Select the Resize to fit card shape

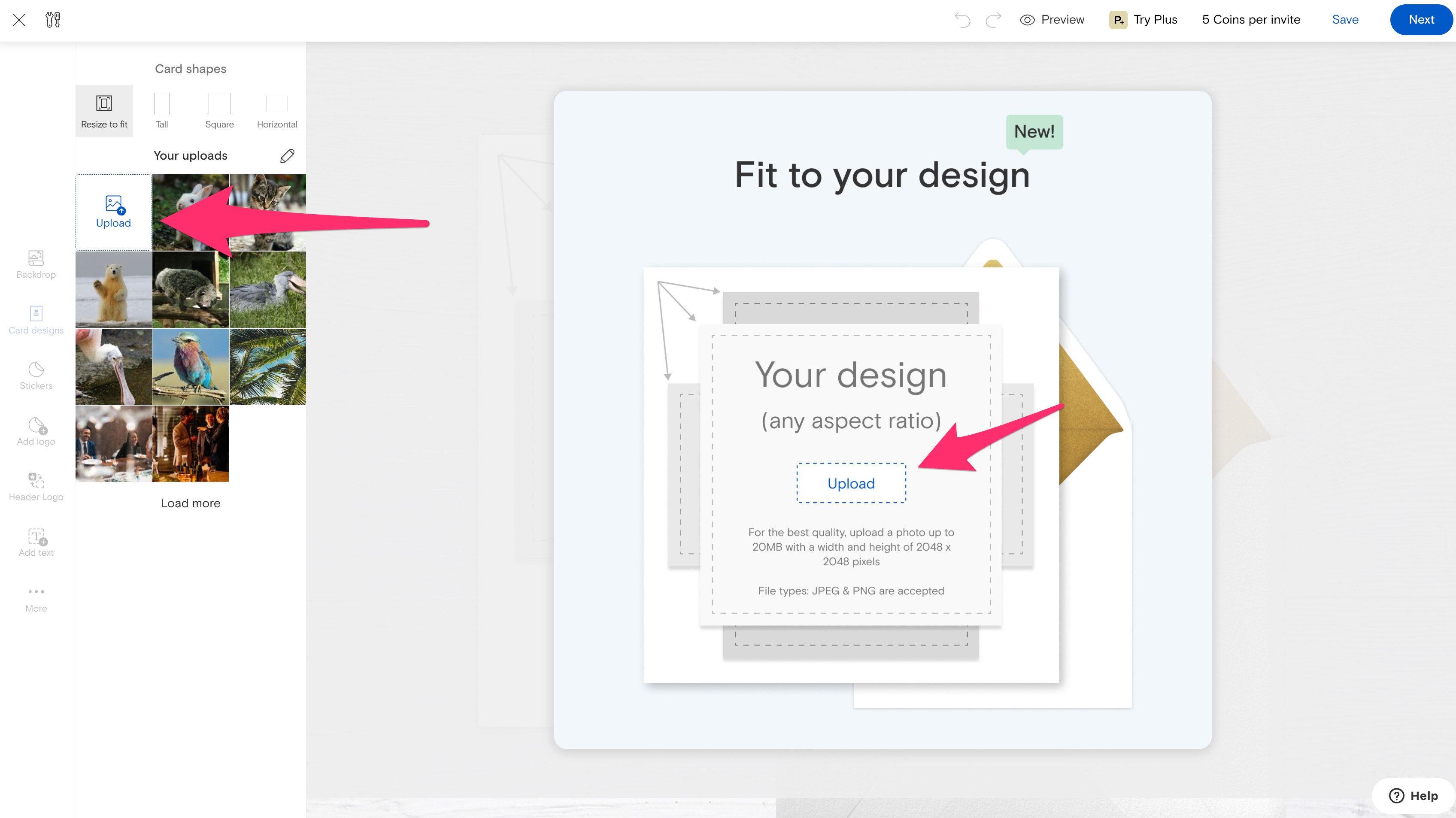tap(104, 111)
